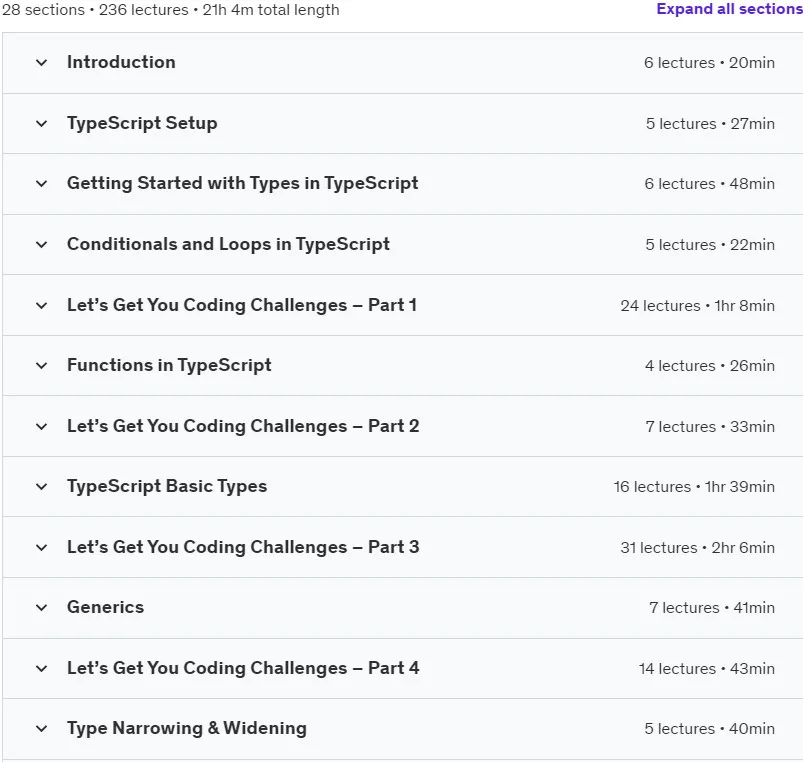Click the 5 lectures • 40min label
803x762 pixels.
[710, 729]
